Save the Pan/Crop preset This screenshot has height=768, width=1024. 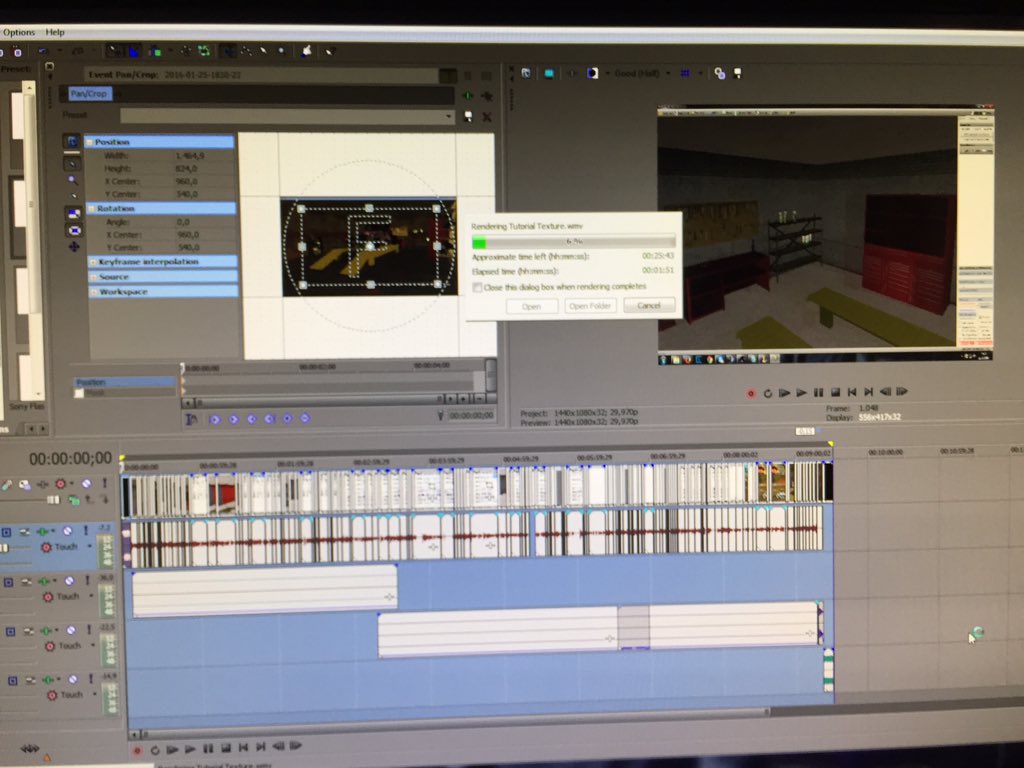coord(468,116)
